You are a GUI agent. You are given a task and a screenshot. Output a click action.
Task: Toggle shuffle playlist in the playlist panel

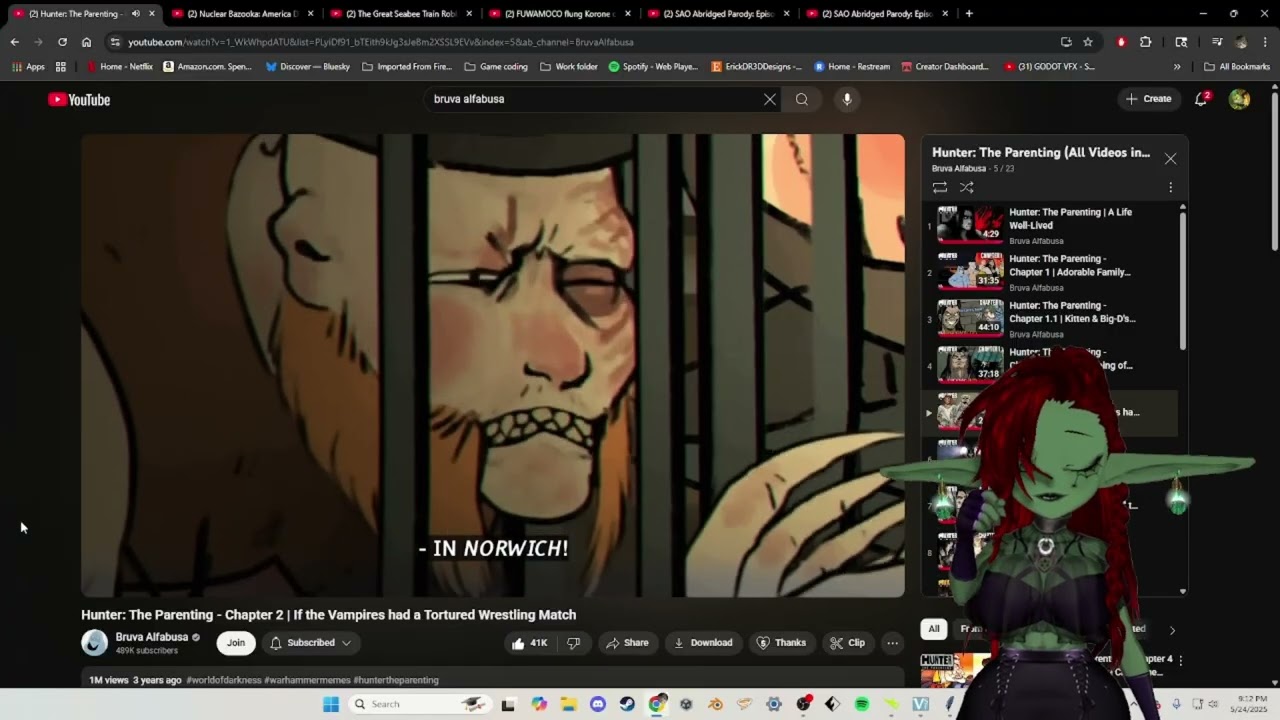967,187
